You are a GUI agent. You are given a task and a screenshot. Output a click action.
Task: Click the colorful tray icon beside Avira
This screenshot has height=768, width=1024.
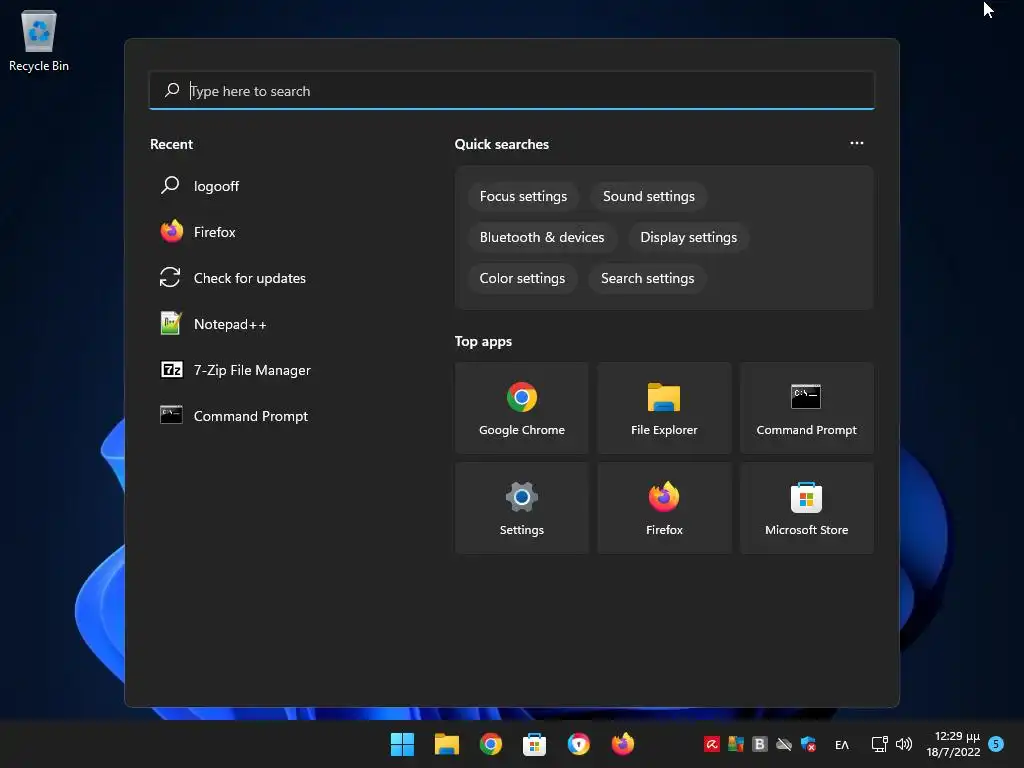coord(736,744)
